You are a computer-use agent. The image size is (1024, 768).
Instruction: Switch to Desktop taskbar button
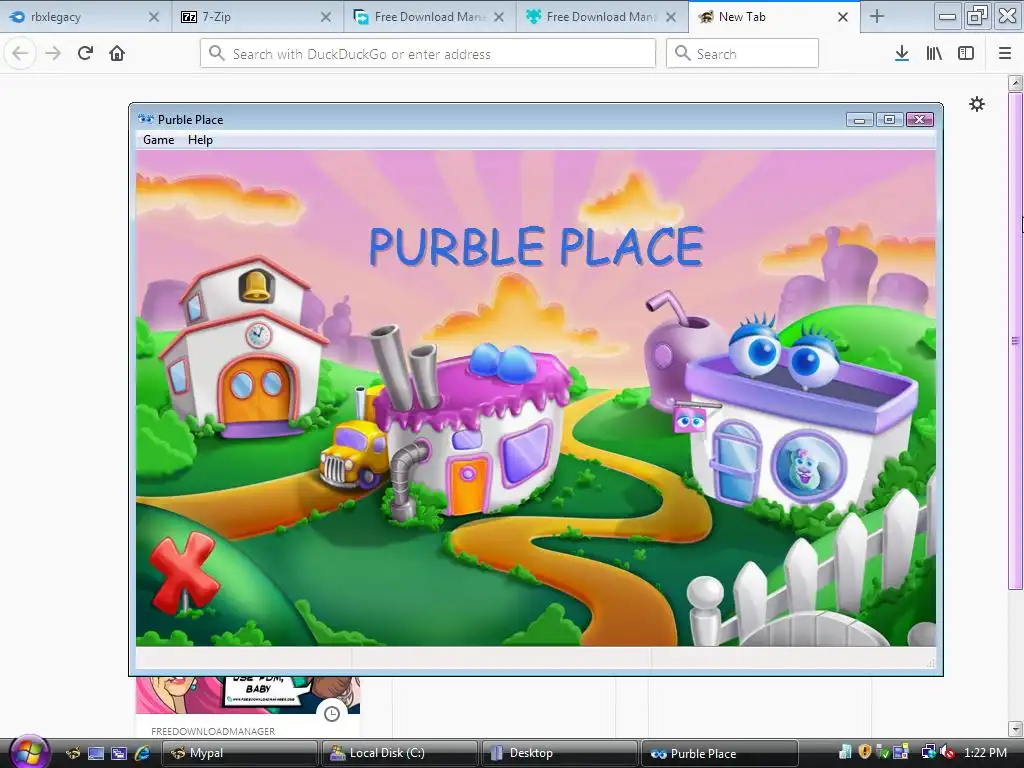click(560, 753)
